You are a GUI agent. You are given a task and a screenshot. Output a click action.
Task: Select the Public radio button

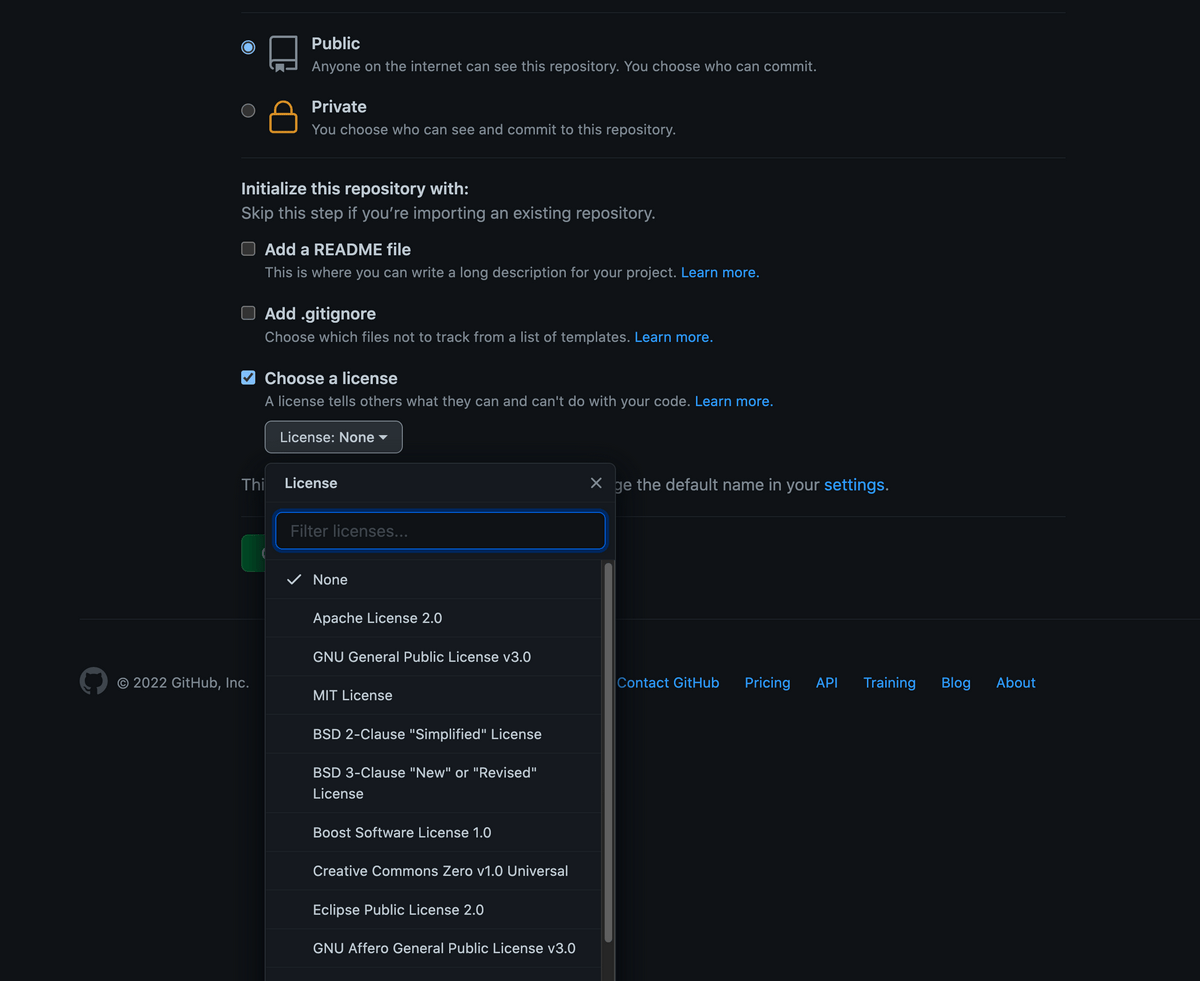point(248,47)
